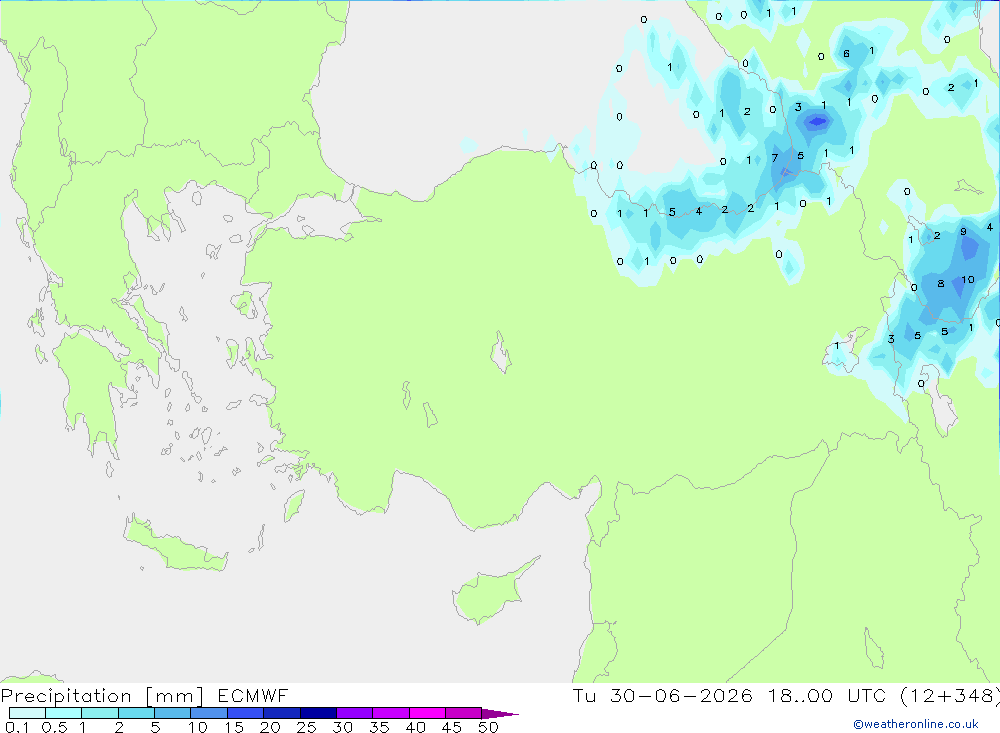Click the legend label '45'
The height and width of the screenshot is (733, 1000).
pos(452,727)
